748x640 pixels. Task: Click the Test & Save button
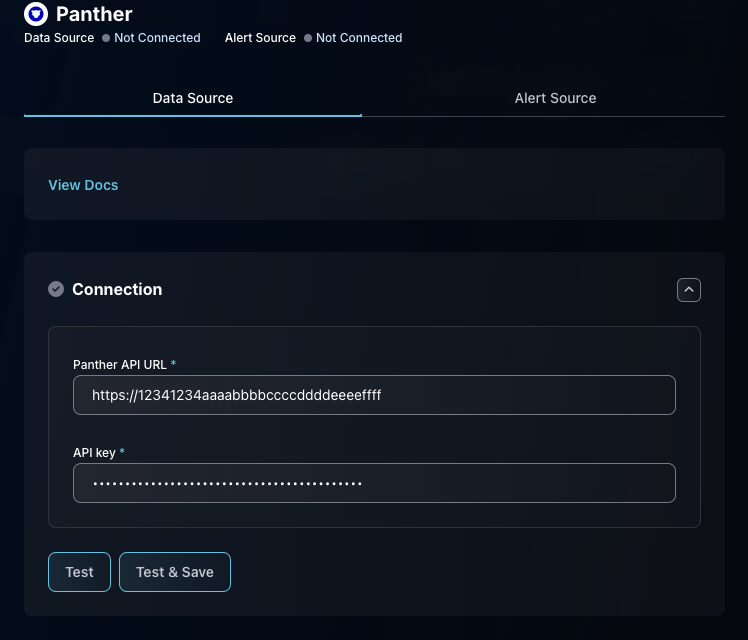coord(175,572)
